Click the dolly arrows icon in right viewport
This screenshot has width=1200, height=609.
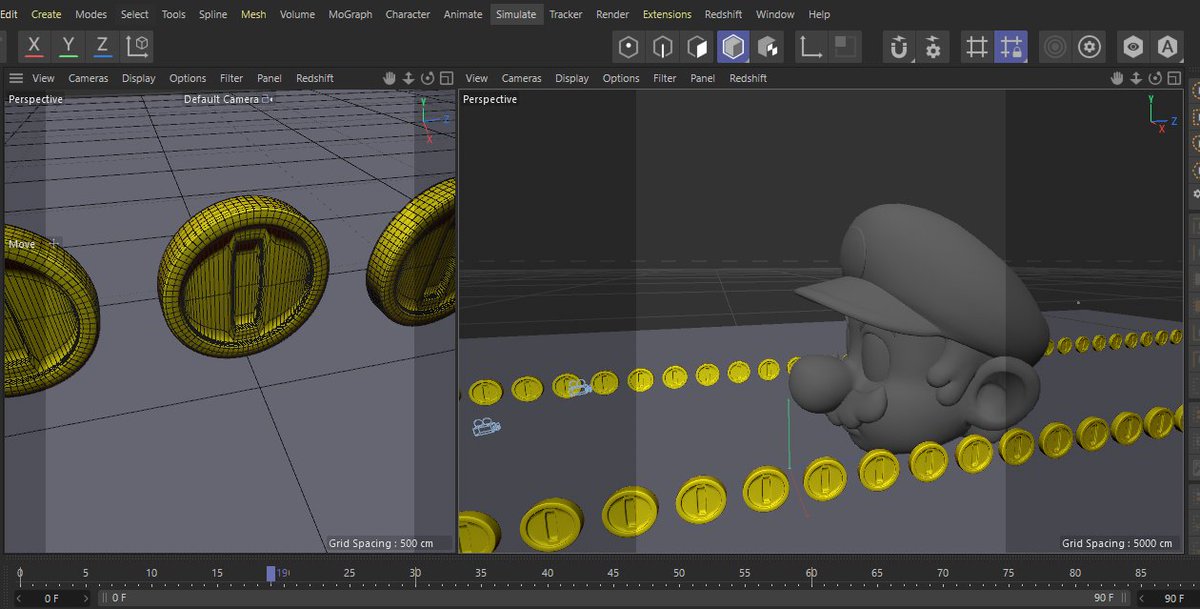pyautogui.click(x=1138, y=78)
